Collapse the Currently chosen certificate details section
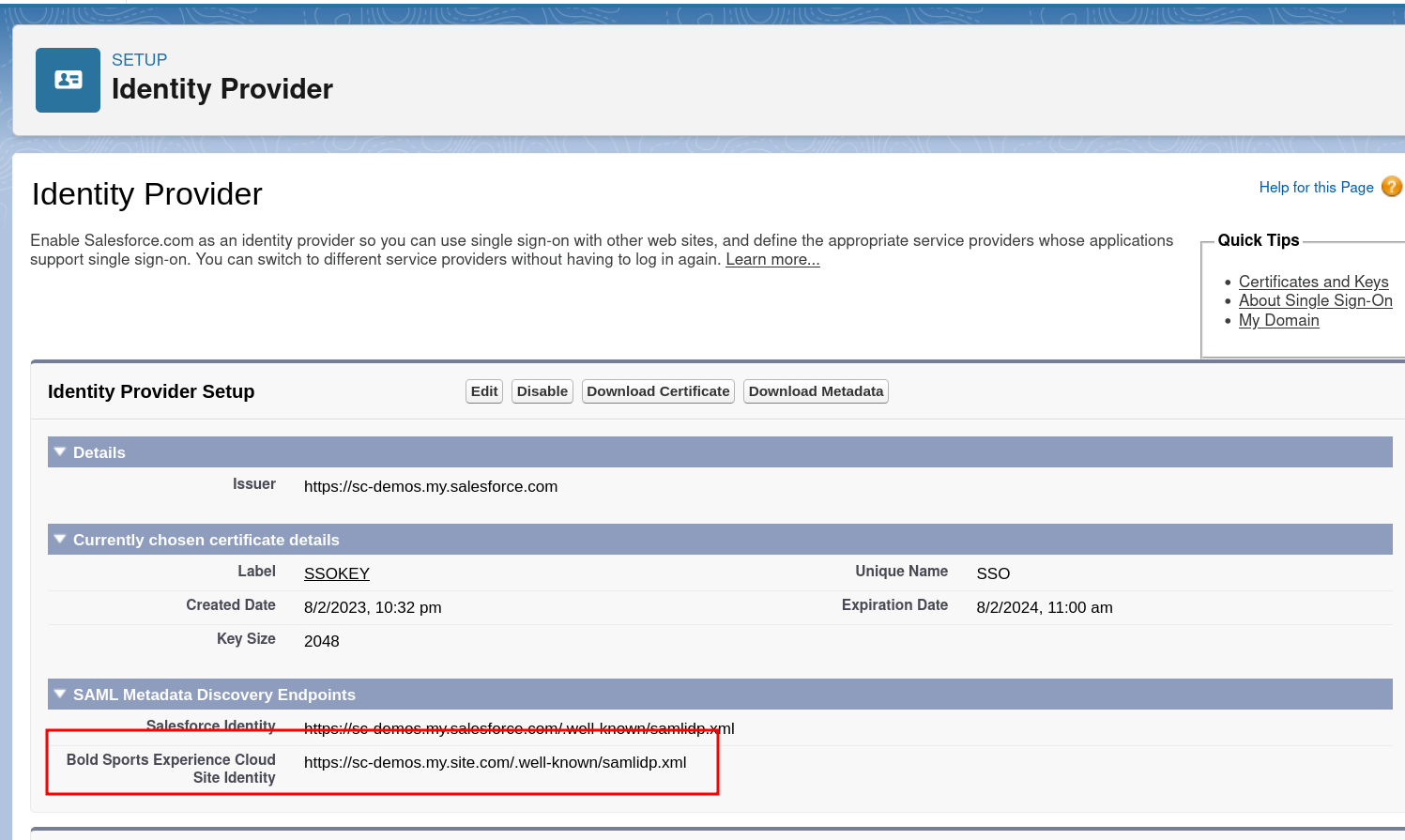The height and width of the screenshot is (840, 1405). pyautogui.click(x=59, y=539)
